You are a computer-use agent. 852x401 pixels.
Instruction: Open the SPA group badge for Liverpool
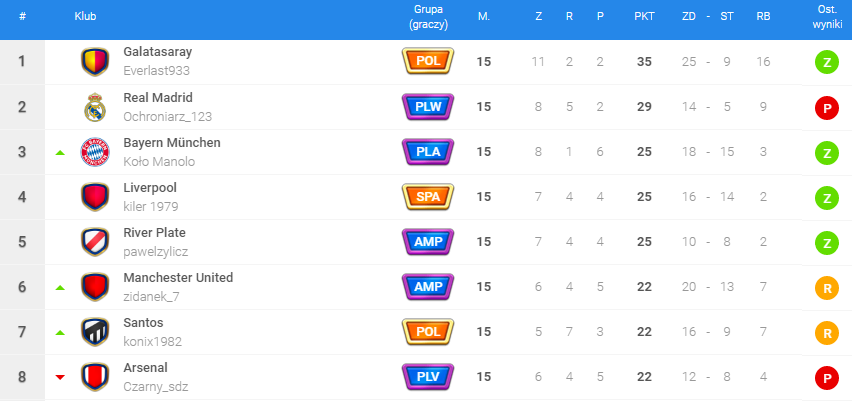click(428, 197)
